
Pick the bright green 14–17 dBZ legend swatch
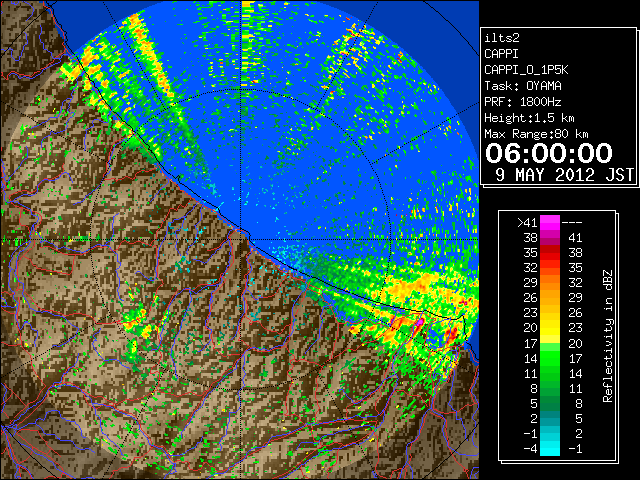(x=550, y=358)
